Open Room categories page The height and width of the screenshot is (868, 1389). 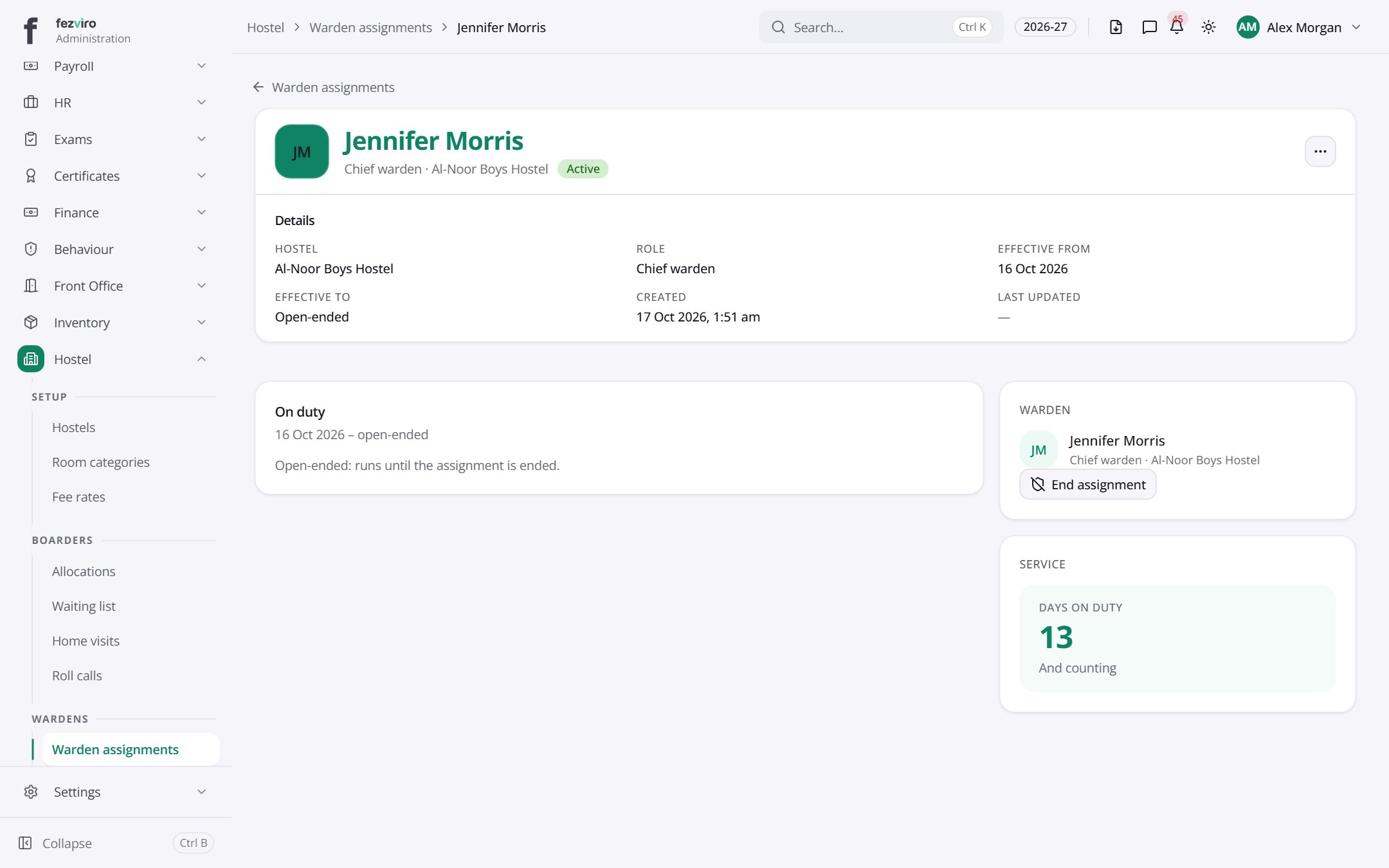point(100,462)
